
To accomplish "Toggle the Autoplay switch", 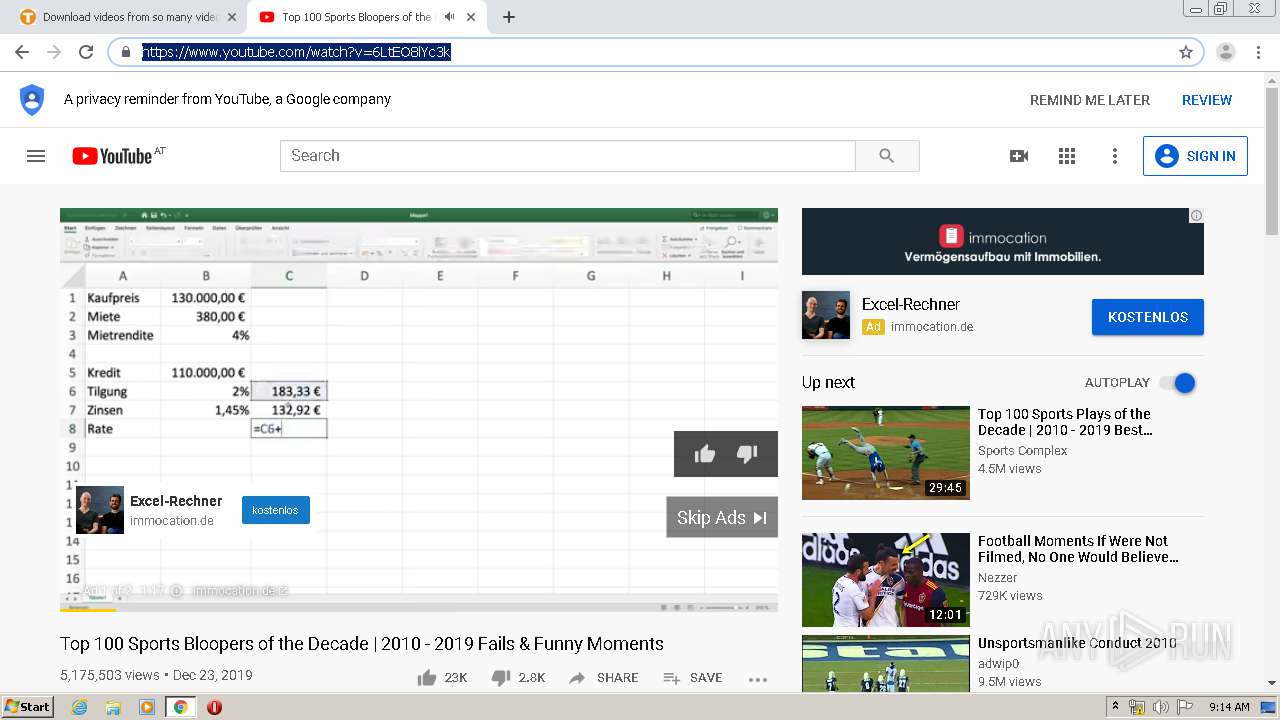I will (1178, 383).
